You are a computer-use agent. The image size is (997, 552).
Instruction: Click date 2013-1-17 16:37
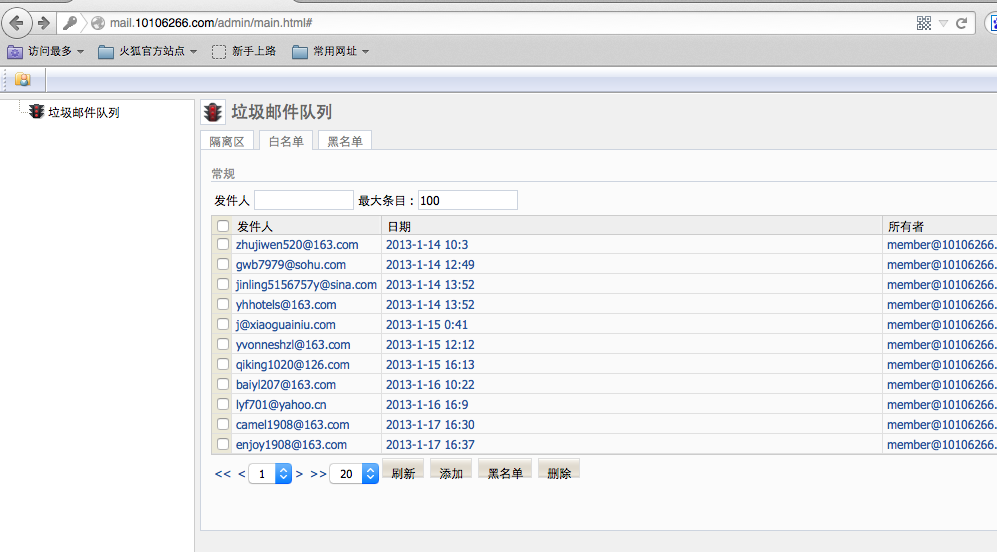tap(430, 445)
